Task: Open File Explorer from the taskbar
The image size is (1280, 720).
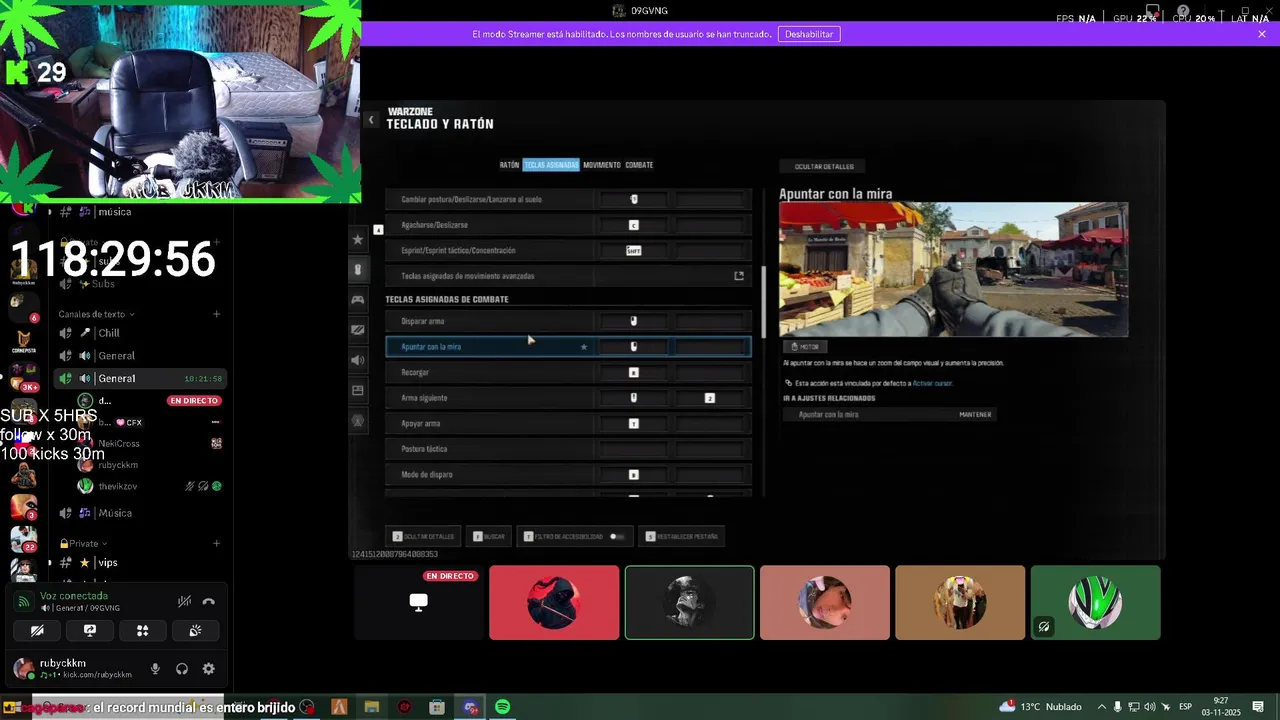Action: (x=372, y=707)
